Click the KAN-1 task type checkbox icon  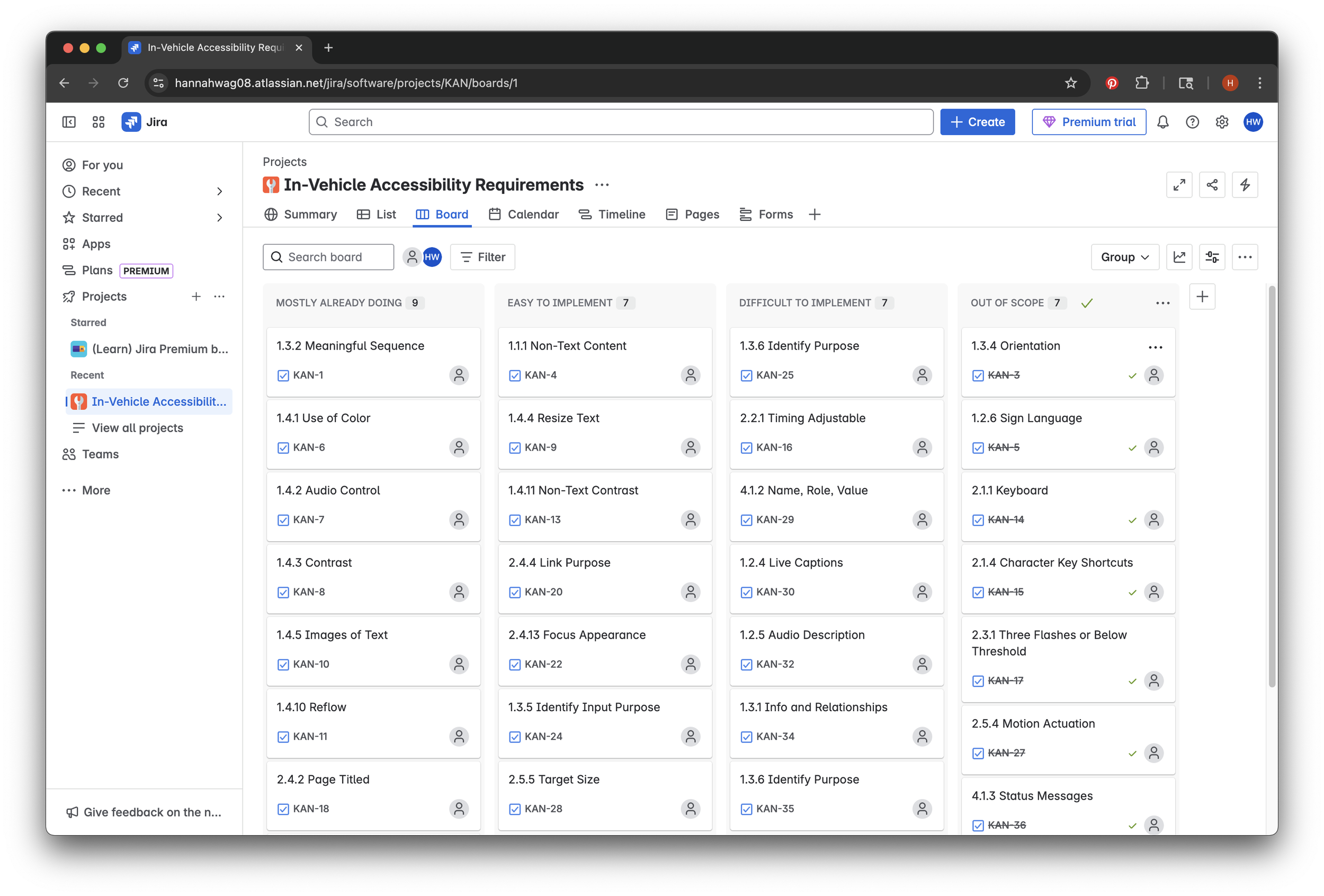[x=283, y=375]
